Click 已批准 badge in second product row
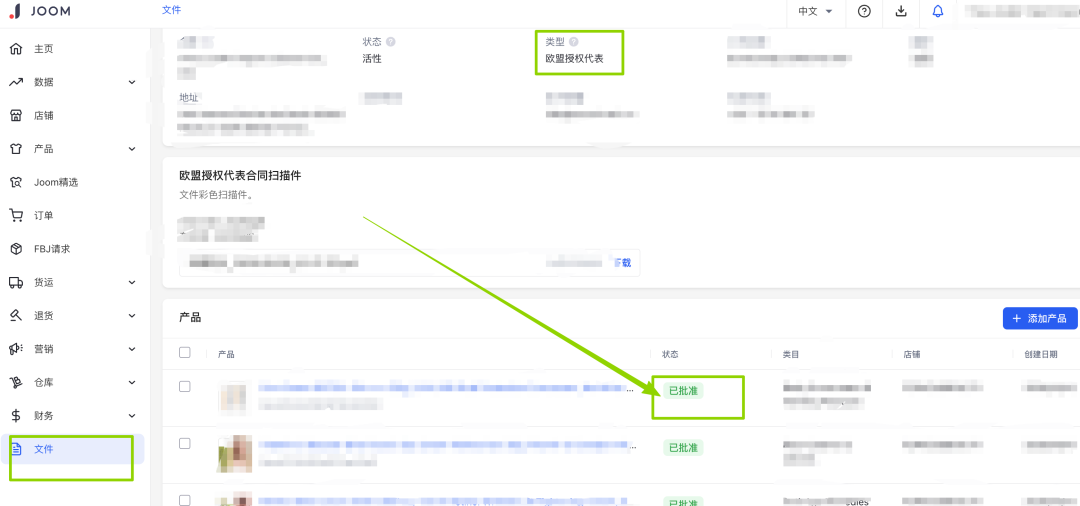Image resolution: width=1080 pixels, height=506 pixels. click(x=684, y=447)
